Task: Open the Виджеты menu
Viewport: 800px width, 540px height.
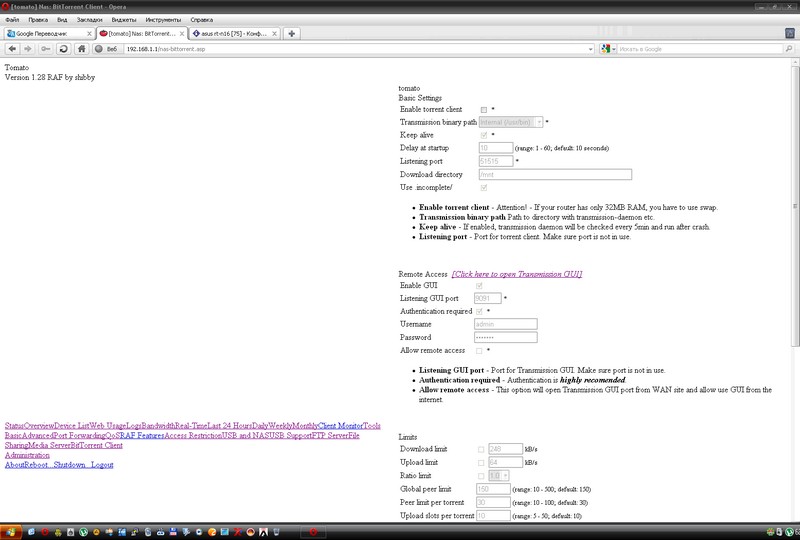Action: point(124,20)
